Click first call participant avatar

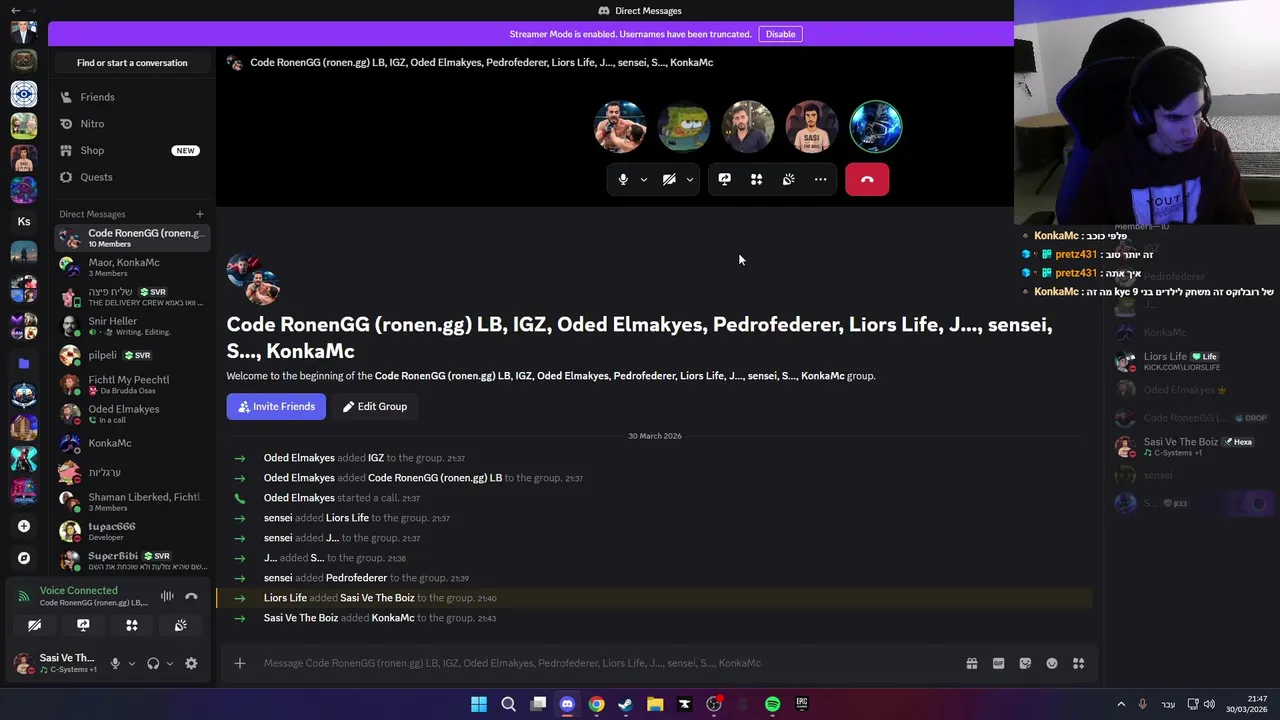(620, 127)
